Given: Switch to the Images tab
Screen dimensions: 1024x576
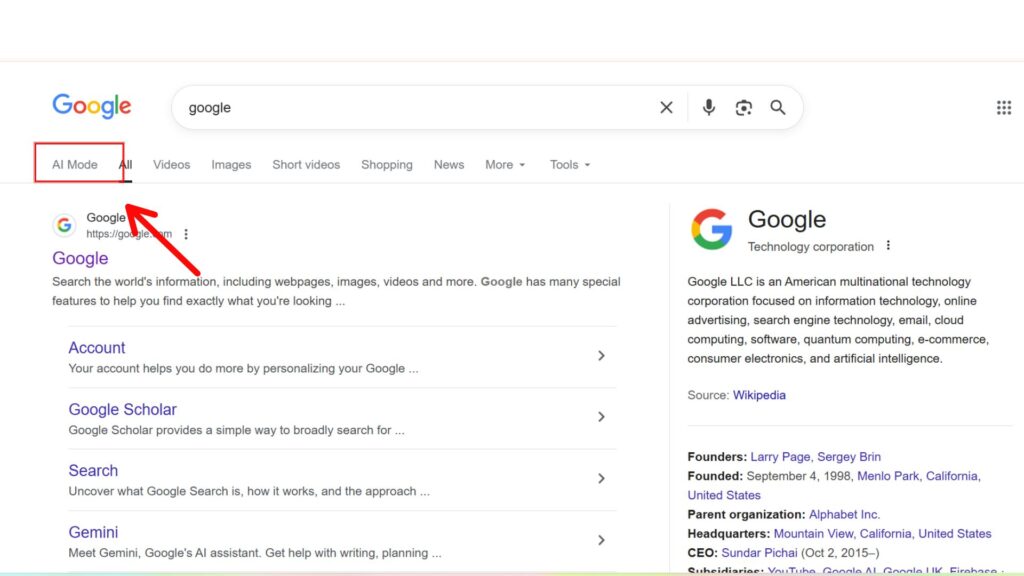Looking at the screenshot, I should (x=231, y=165).
